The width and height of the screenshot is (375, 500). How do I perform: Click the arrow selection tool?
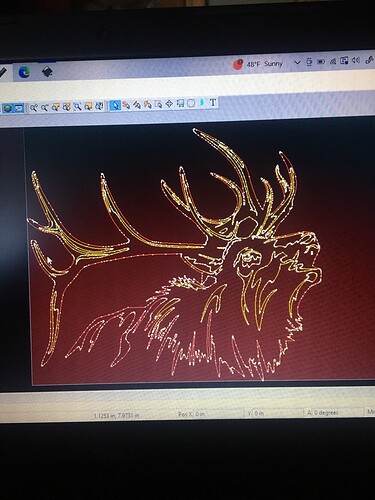115,105
